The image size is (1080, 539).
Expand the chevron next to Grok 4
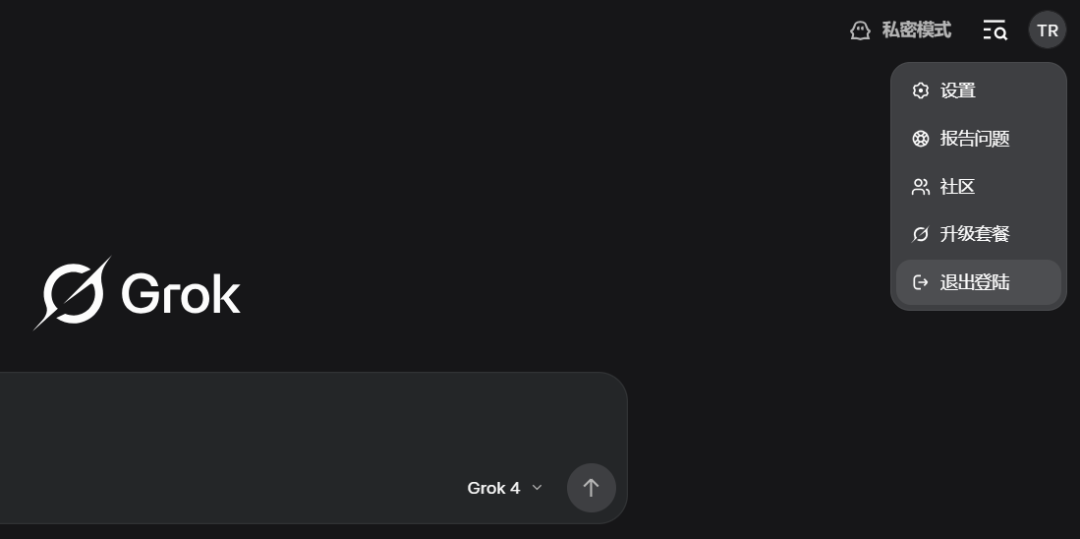pyautogui.click(x=537, y=488)
